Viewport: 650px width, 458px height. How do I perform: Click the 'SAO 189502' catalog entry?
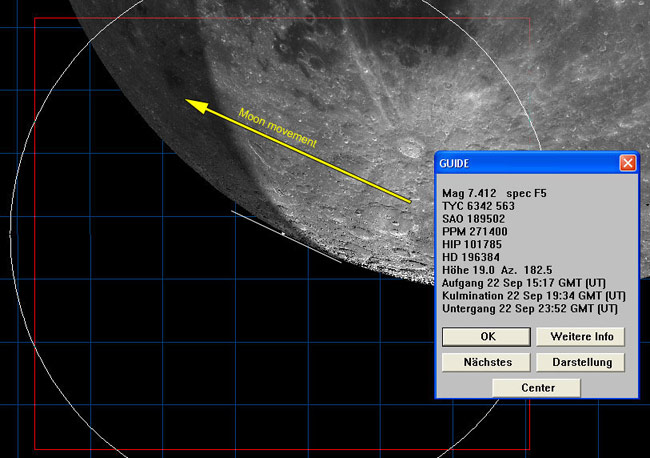(x=473, y=219)
